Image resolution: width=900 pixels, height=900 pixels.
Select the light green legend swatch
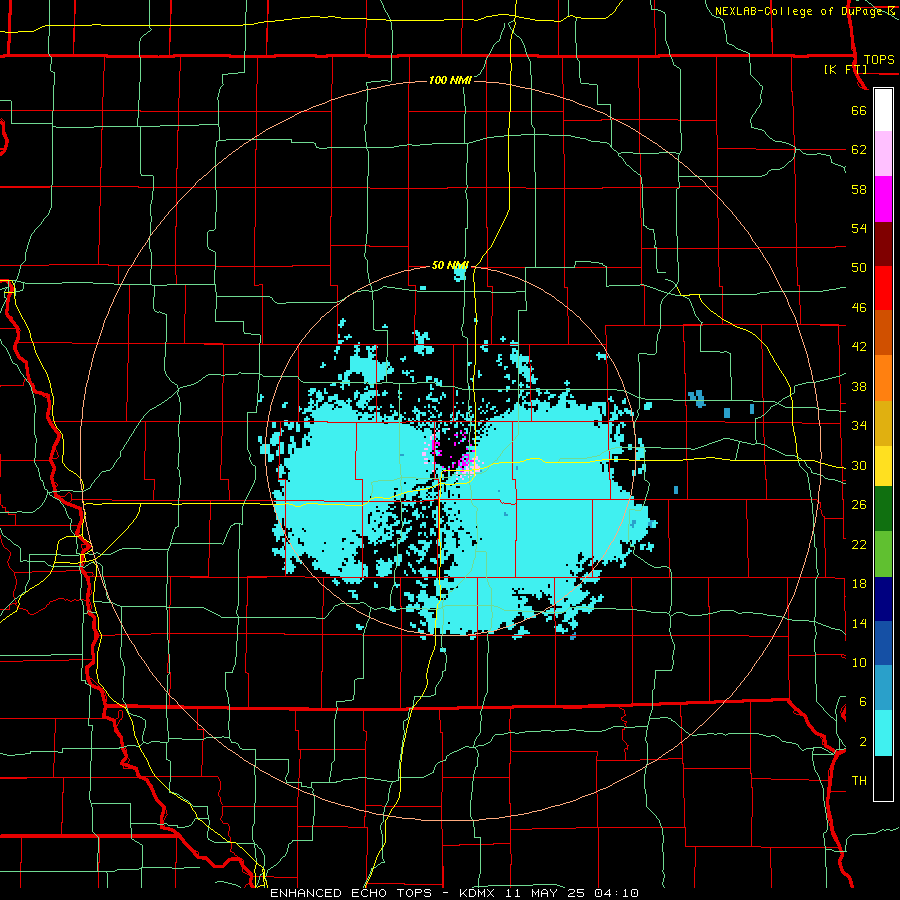click(883, 554)
